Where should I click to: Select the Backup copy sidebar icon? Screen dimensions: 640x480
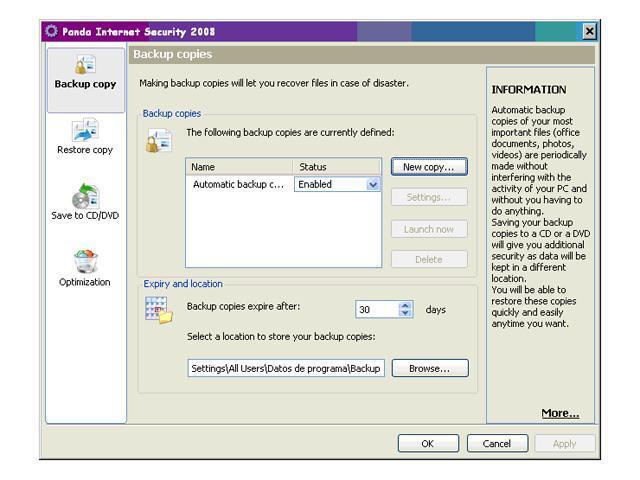pyautogui.click(x=85, y=65)
